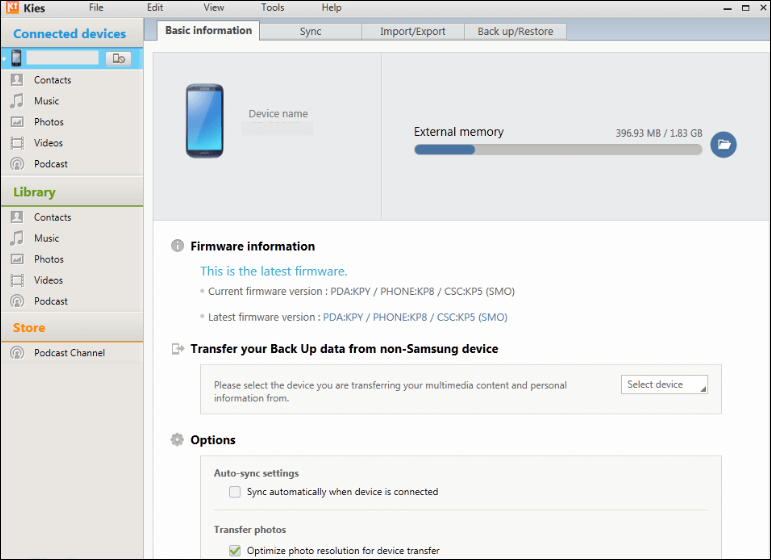Open device Videos film icon under Connected devices
771x560 pixels.
17,143
